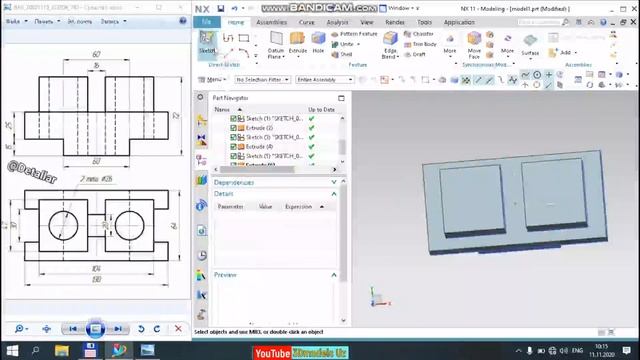The image size is (640, 360).
Task: Collapse the Preview section
Action: click(x=334, y=275)
